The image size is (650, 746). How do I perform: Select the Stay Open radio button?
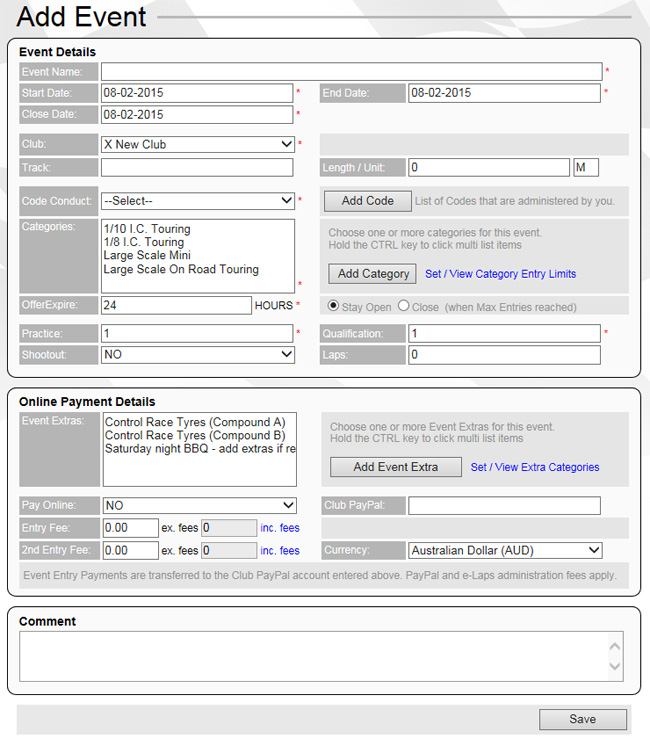pos(333,306)
